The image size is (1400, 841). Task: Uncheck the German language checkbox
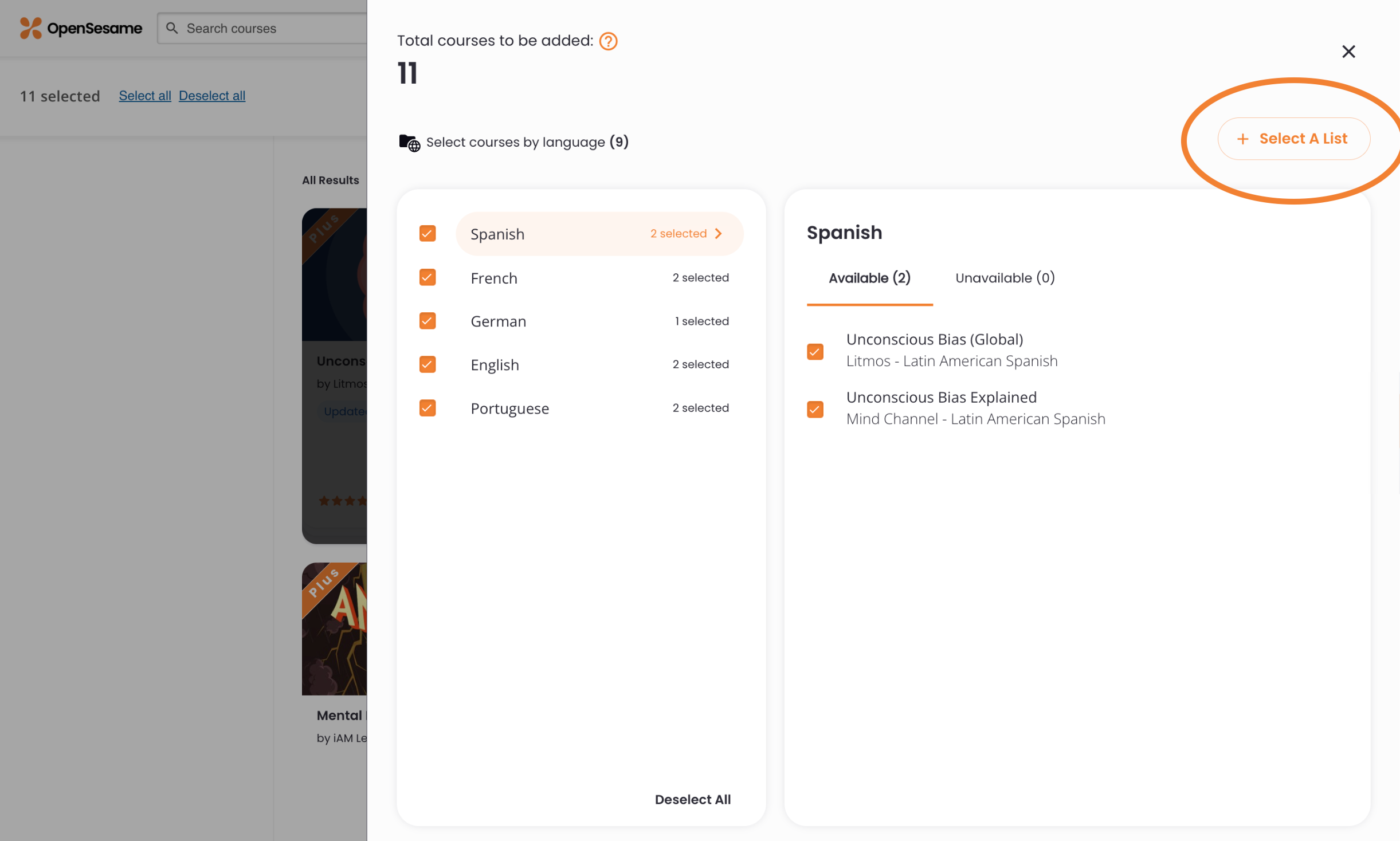[x=428, y=321]
